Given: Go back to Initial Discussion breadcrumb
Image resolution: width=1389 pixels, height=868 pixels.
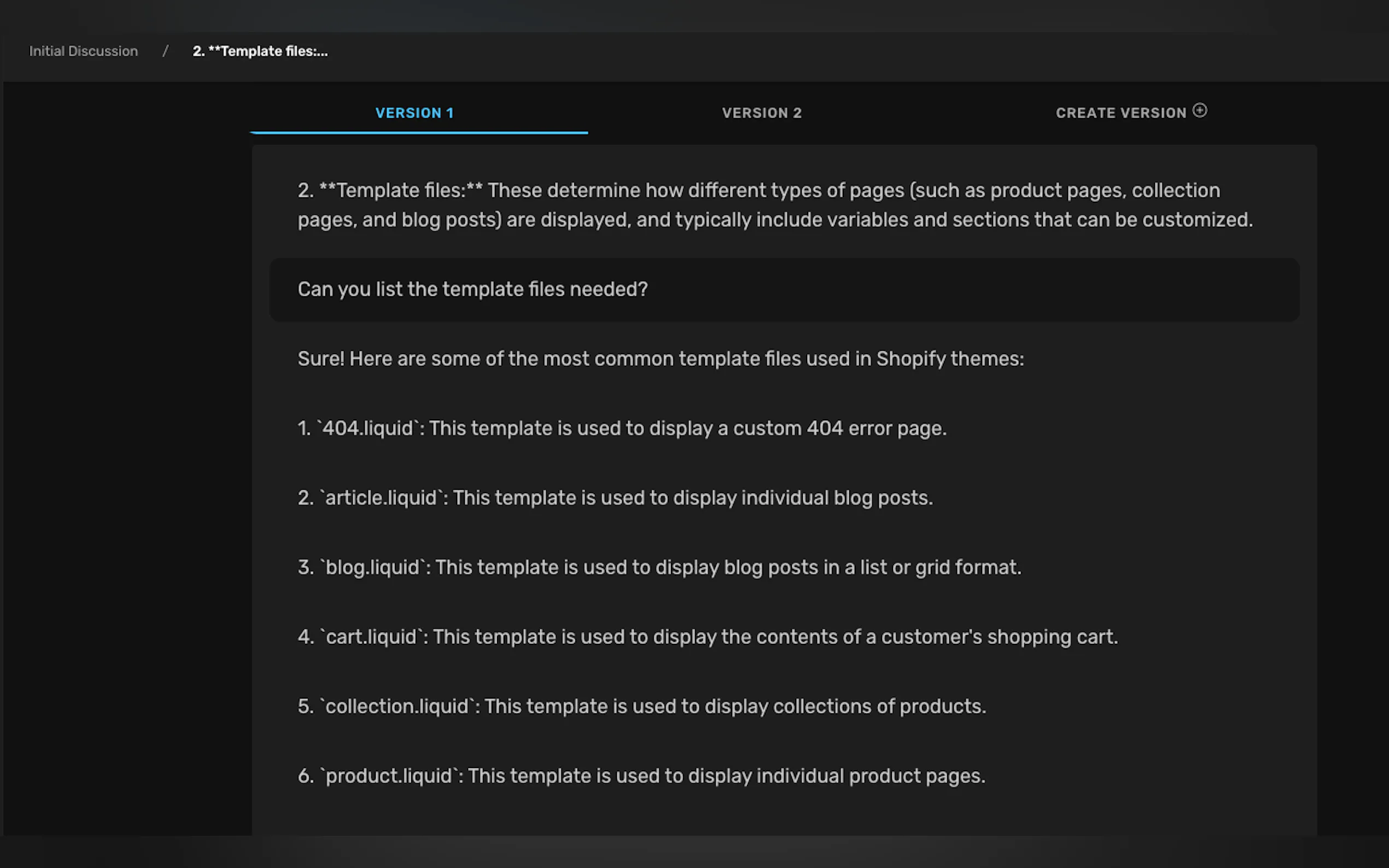Looking at the screenshot, I should [83, 51].
